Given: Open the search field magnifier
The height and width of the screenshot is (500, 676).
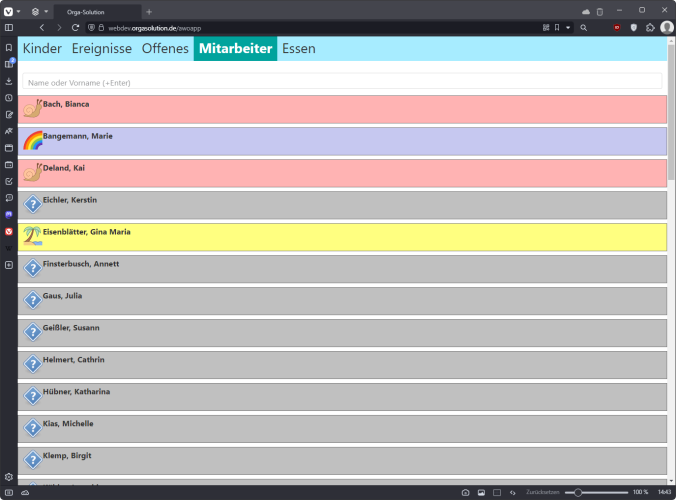Looking at the screenshot, I should point(583,28).
